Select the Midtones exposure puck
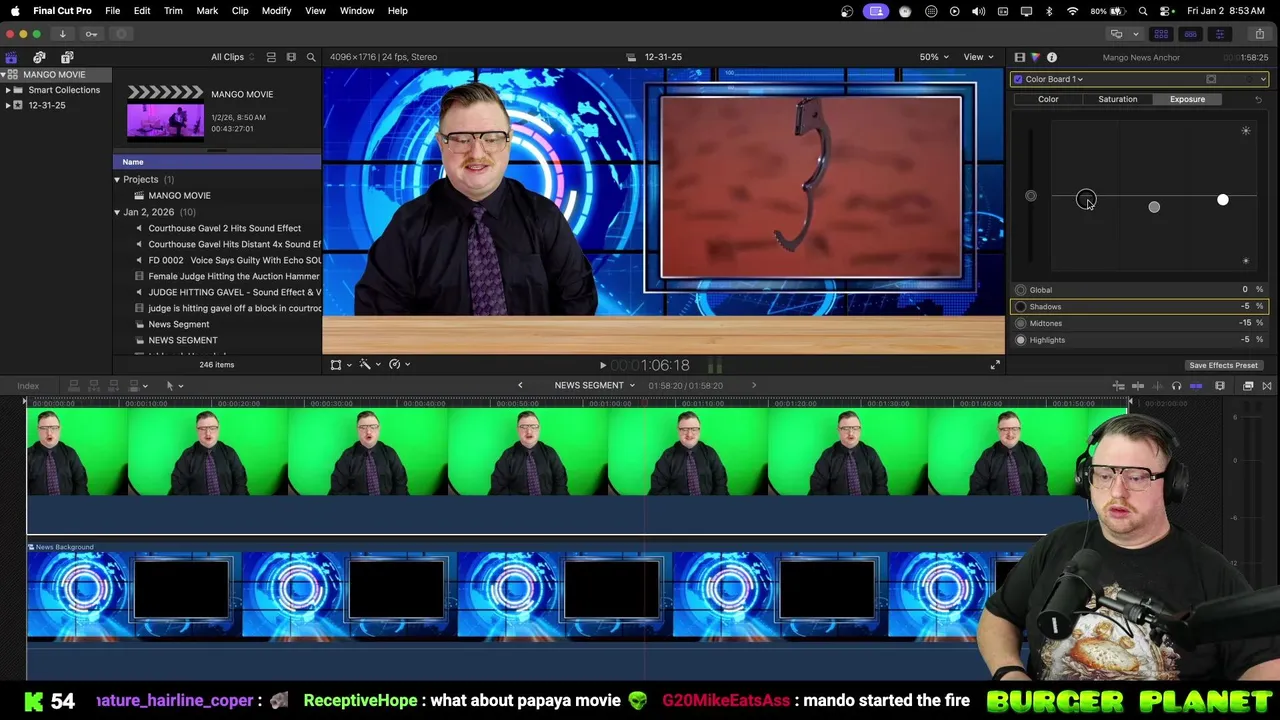The width and height of the screenshot is (1280, 720). (x=1154, y=207)
